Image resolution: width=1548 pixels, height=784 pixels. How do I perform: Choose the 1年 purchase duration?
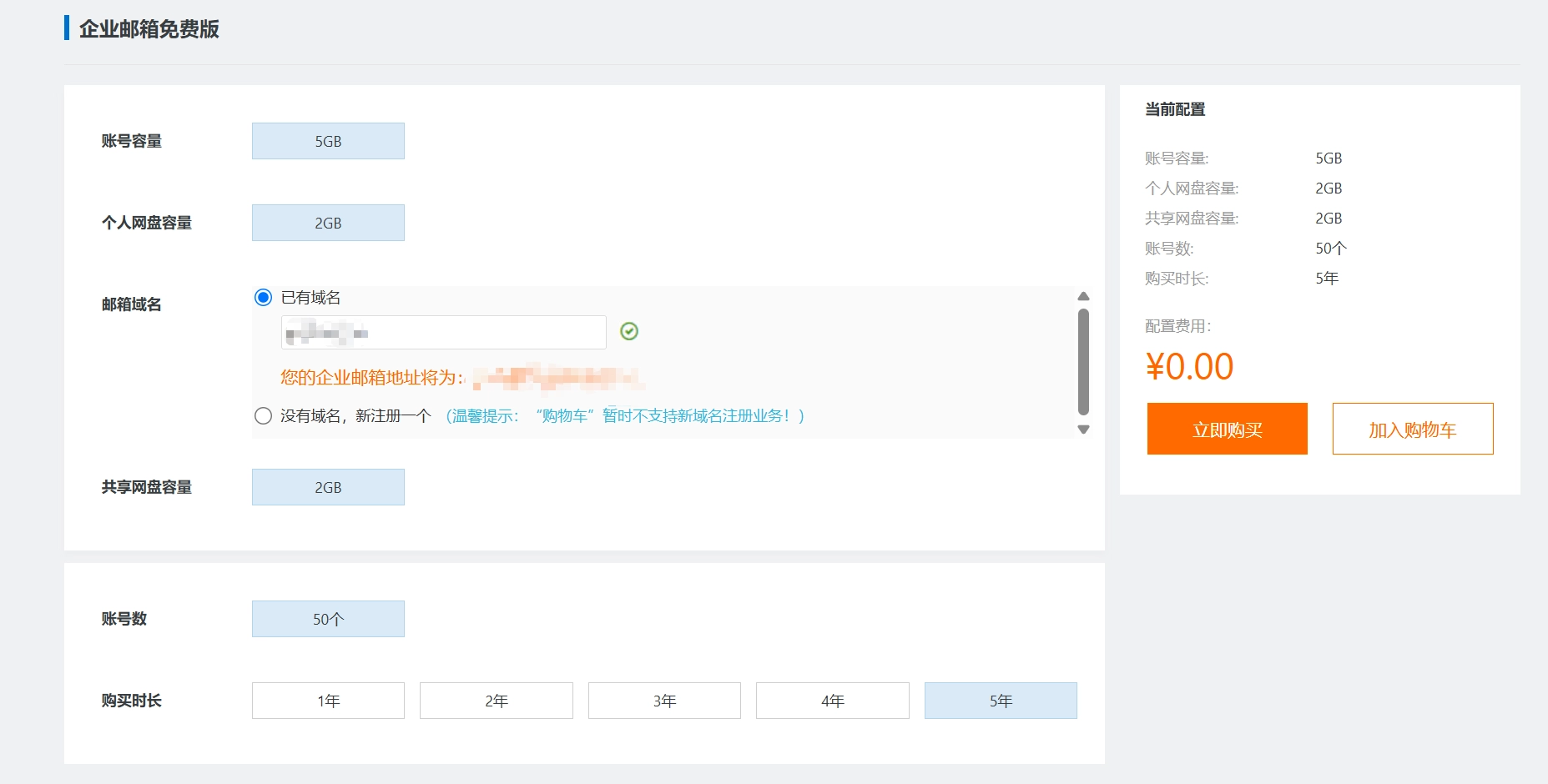(x=328, y=701)
